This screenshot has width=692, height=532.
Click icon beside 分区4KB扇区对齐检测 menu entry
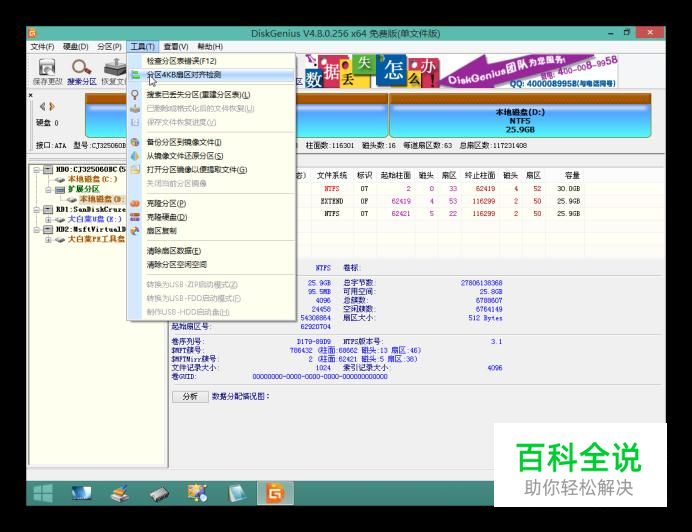click(135, 75)
